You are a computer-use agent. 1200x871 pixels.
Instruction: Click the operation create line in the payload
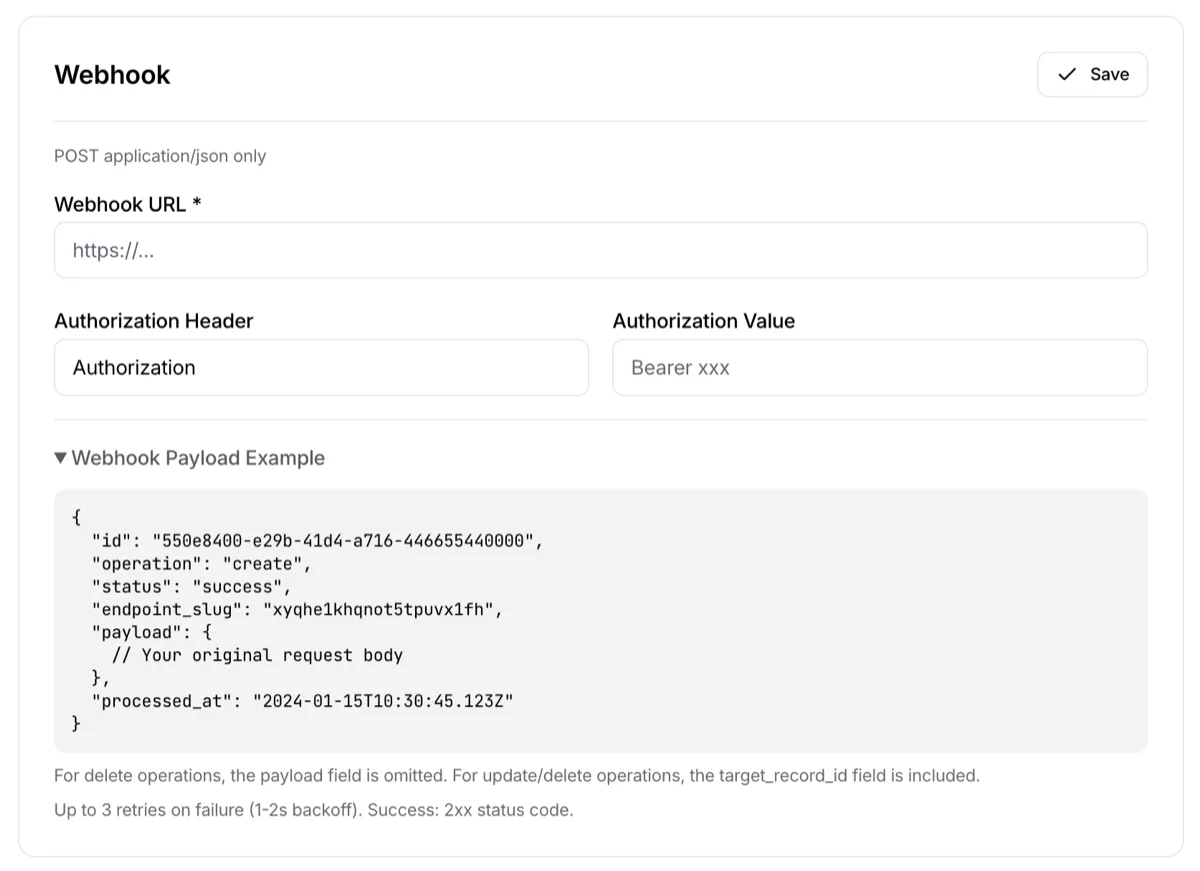(x=200, y=563)
